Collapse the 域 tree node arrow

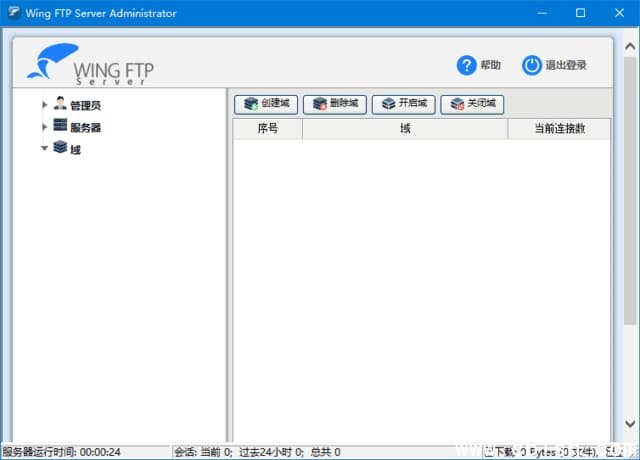(44, 148)
